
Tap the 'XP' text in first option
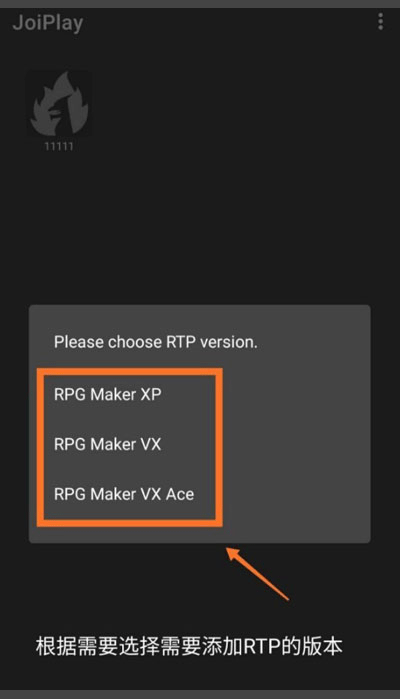[x=151, y=394]
